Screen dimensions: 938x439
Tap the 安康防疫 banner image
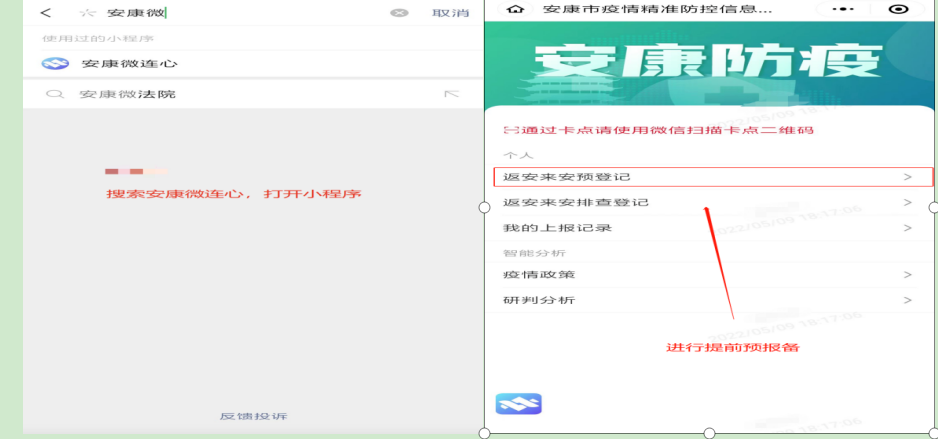coord(711,66)
